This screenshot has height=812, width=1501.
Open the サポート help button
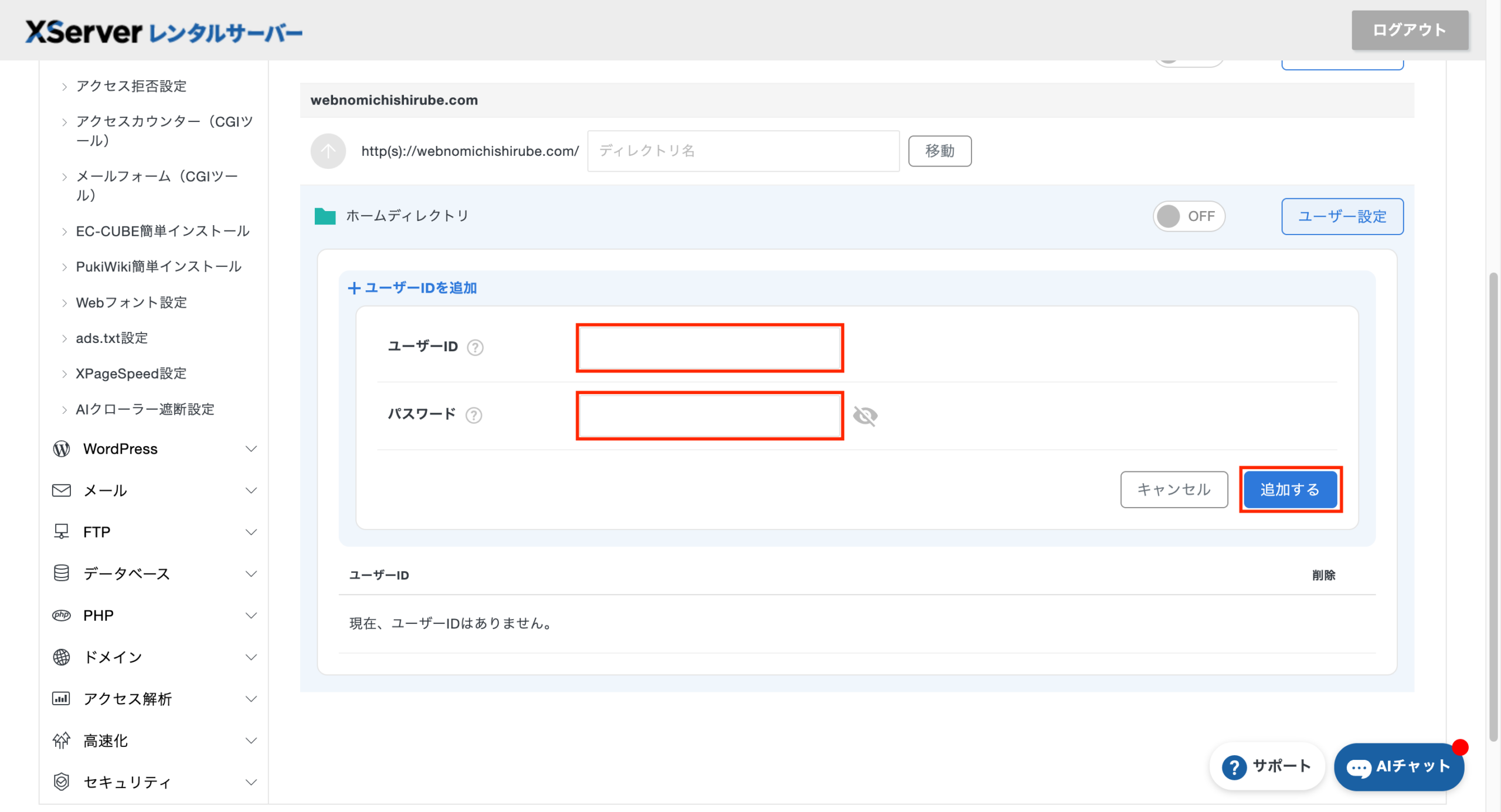tap(1266, 766)
